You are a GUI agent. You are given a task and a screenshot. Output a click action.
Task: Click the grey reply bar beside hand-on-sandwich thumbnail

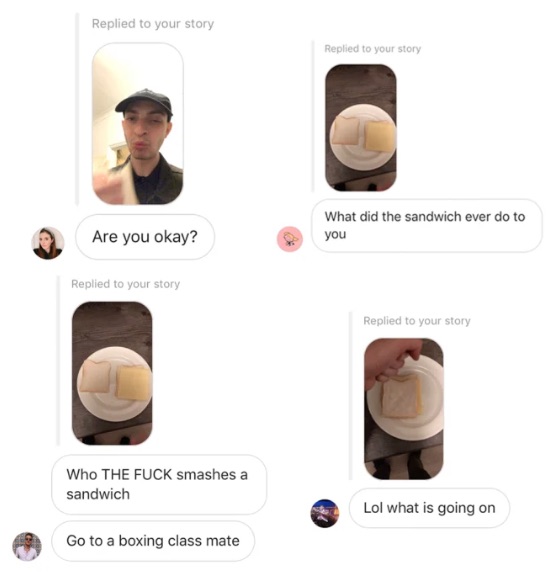coord(351,396)
